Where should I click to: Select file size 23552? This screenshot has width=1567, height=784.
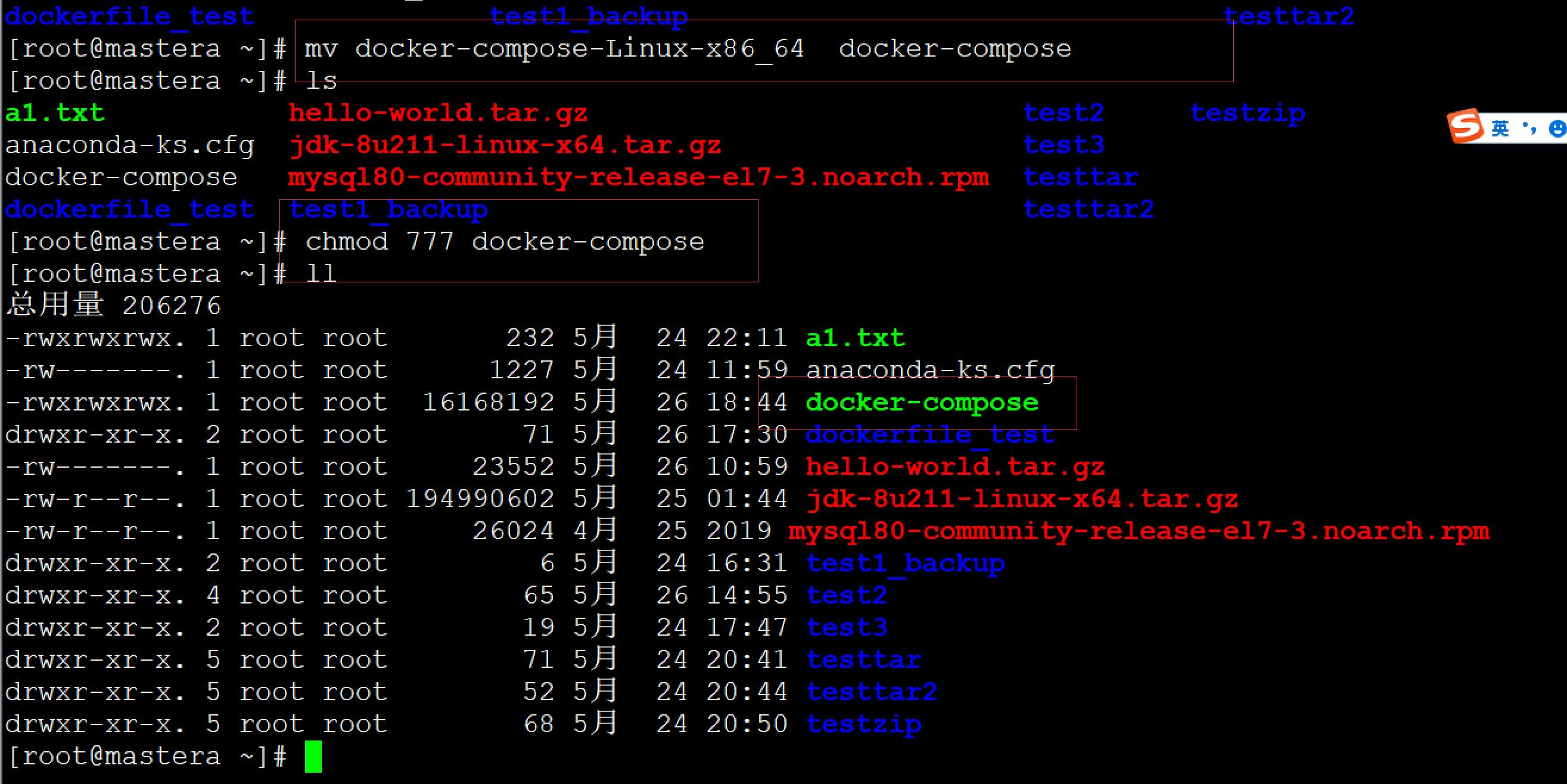pyautogui.click(x=514, y=468)
